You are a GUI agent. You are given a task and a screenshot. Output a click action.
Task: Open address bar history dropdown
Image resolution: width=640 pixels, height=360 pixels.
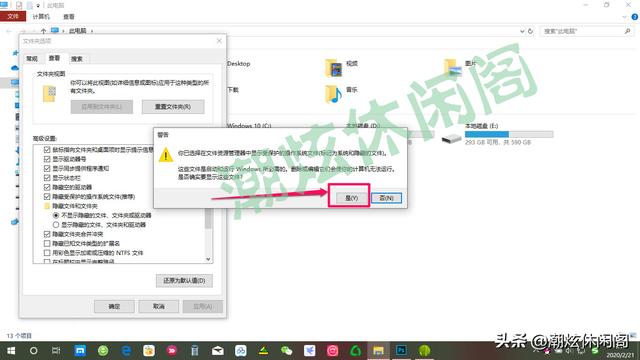(x=522, y=31)
